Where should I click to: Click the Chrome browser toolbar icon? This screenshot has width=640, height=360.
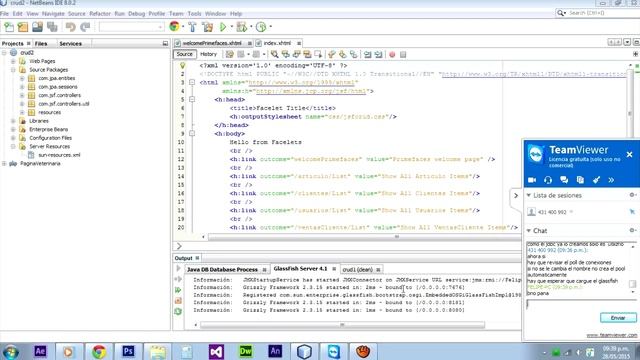click(174, 27)
